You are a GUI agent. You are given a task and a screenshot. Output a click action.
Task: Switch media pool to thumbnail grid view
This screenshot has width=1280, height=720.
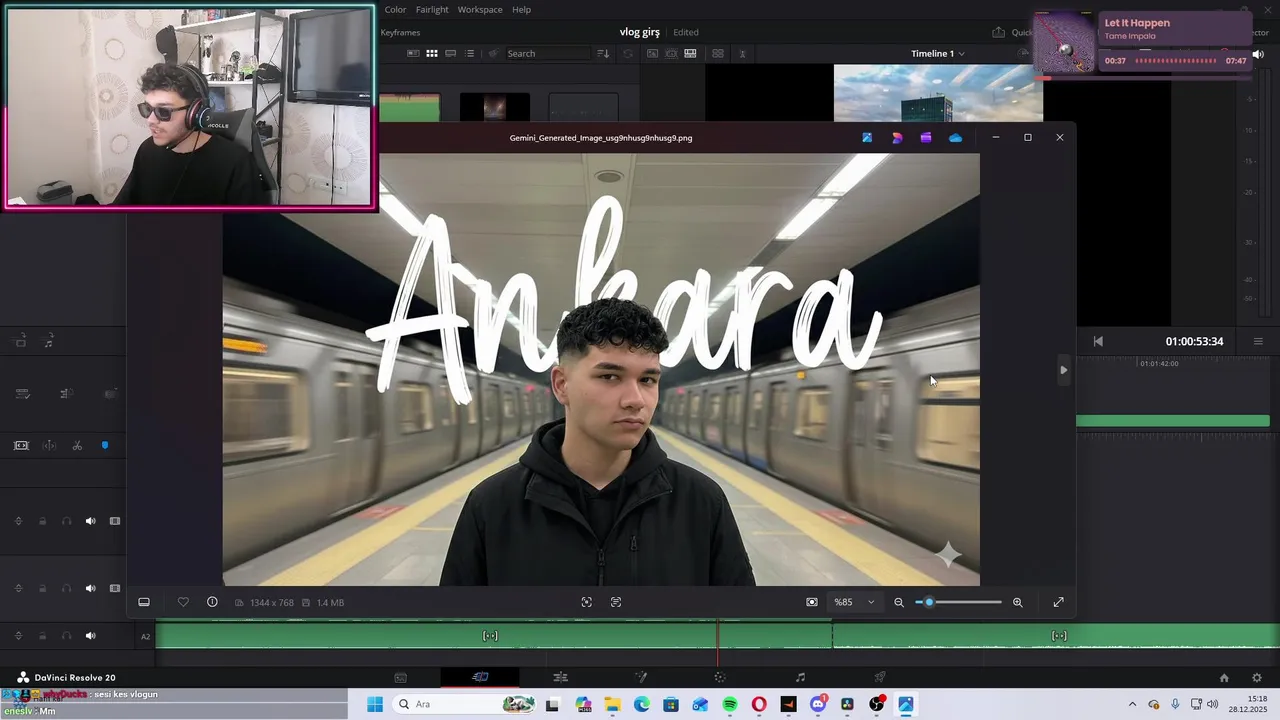coord(432,53)
